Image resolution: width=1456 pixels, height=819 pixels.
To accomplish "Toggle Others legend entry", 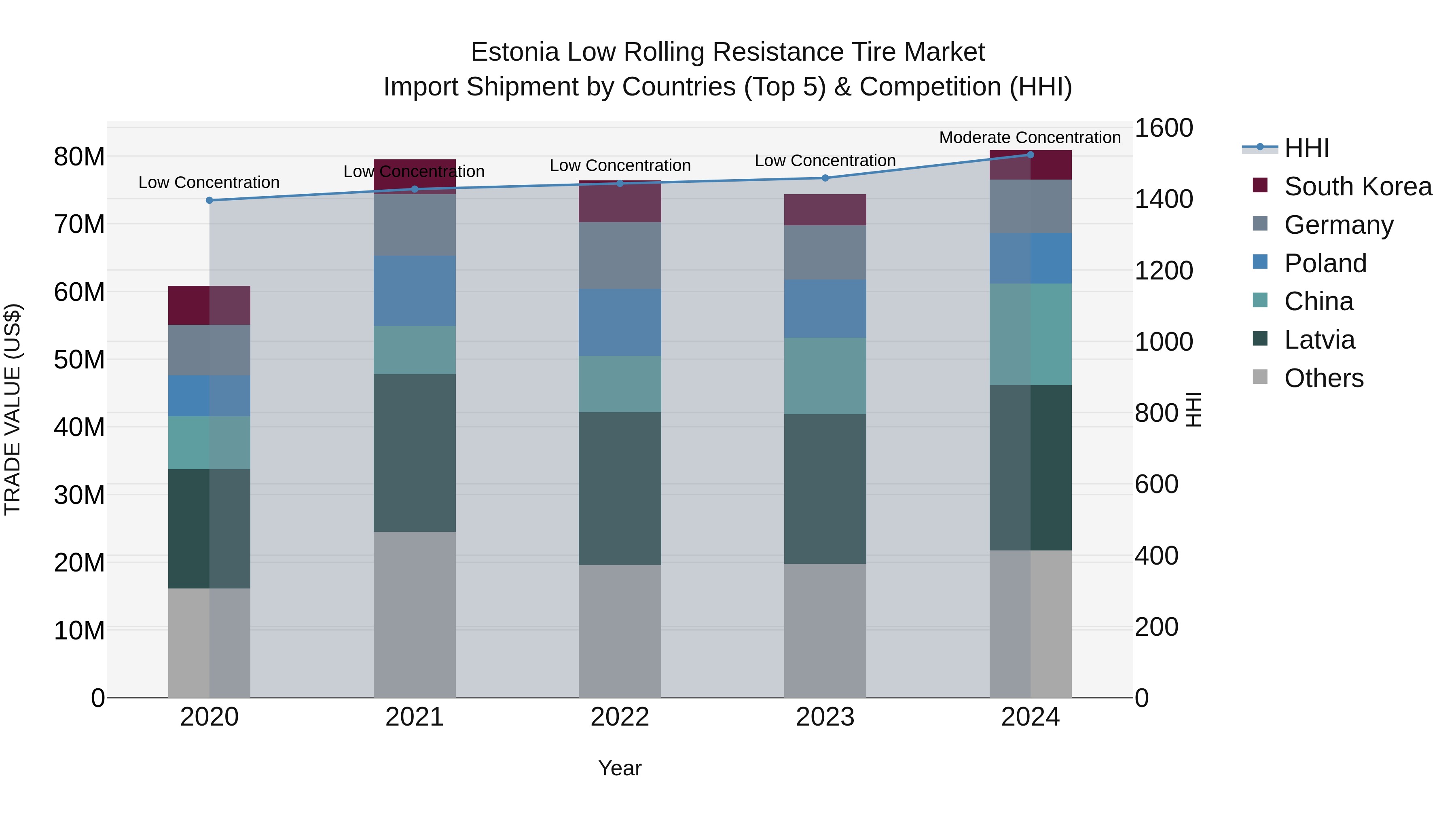I will (x=1308, y=378).
